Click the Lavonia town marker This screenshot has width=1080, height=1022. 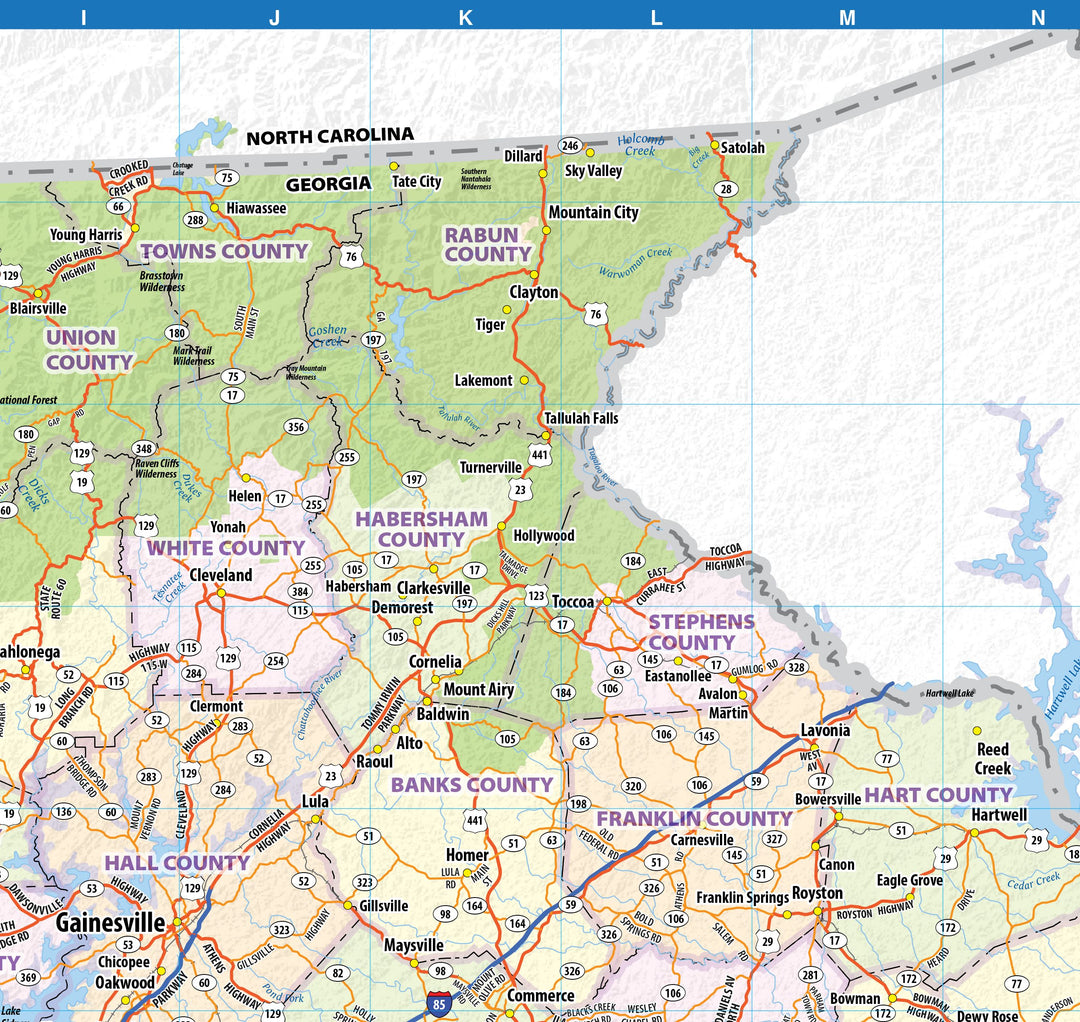click(x=813, y=747)
